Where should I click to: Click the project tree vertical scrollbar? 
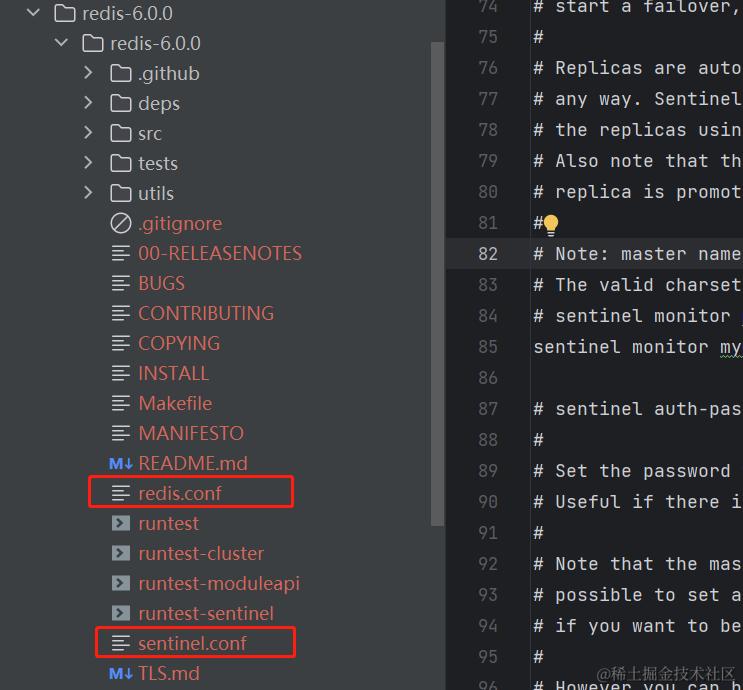[x=437, y=283]
